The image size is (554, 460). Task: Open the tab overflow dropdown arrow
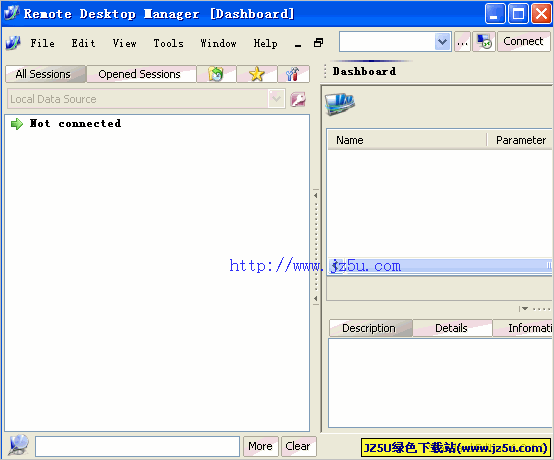tap(525, 309)
